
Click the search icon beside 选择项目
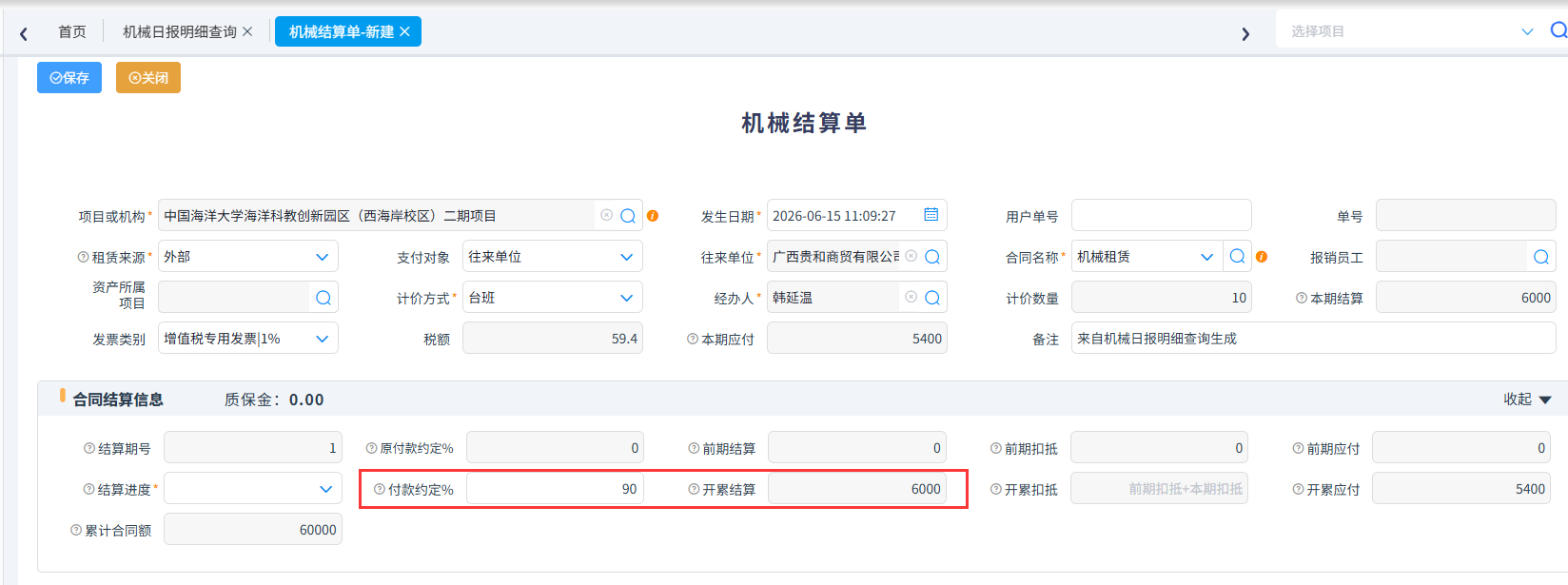[1558, 30]
